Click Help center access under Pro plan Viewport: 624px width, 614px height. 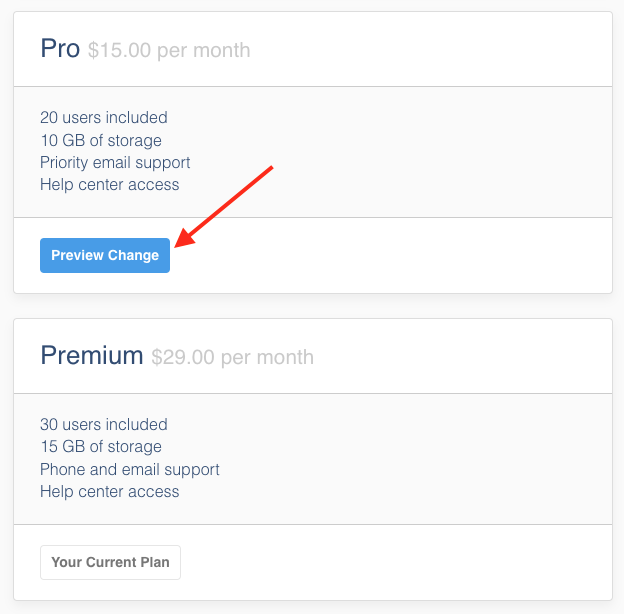click(110, 184)
